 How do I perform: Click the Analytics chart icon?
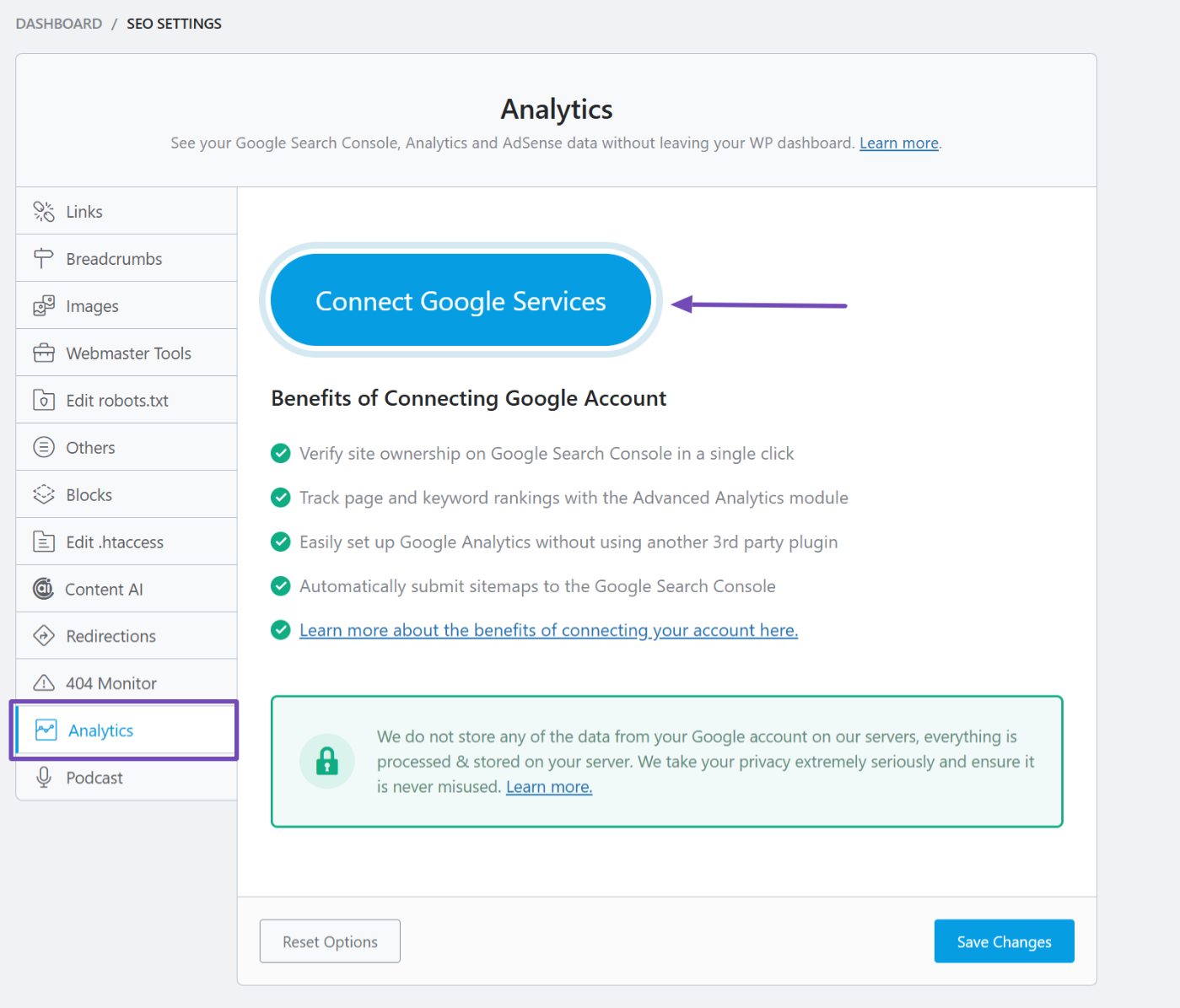pos(46,730)
